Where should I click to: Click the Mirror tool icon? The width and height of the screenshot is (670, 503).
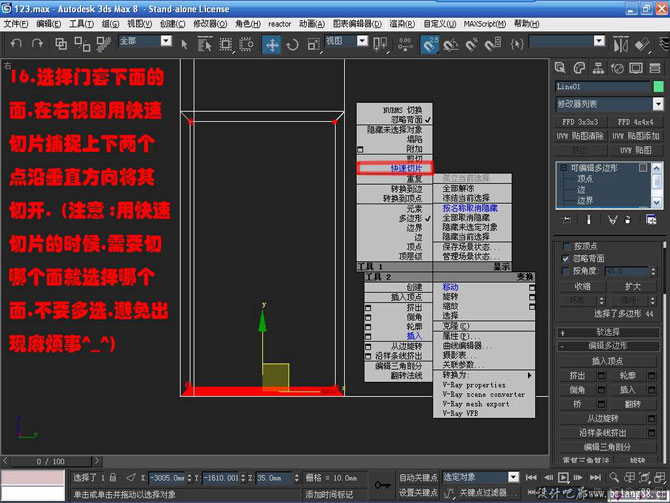[621, 44]
